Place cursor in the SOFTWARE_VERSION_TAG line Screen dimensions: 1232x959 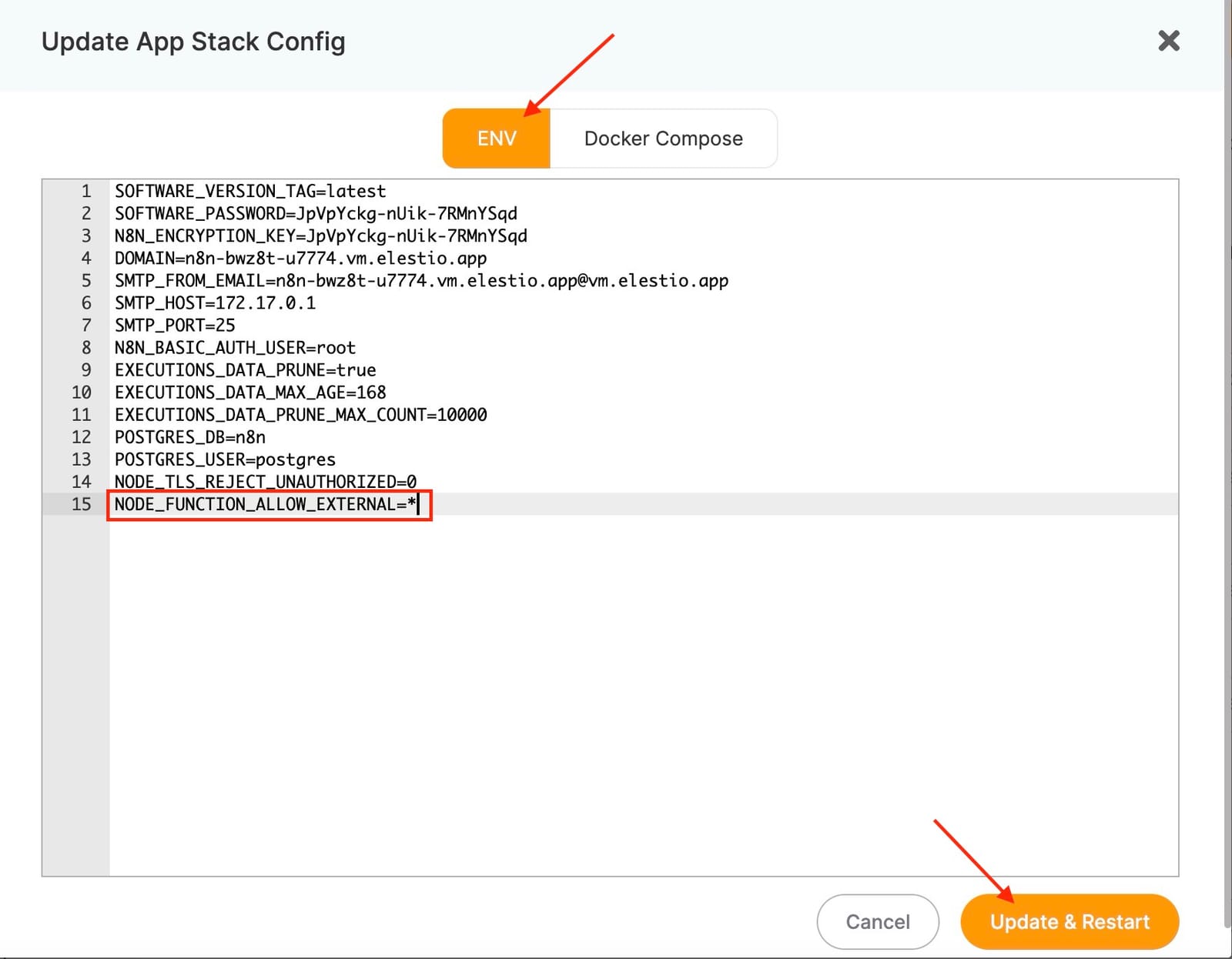point(249,191)
